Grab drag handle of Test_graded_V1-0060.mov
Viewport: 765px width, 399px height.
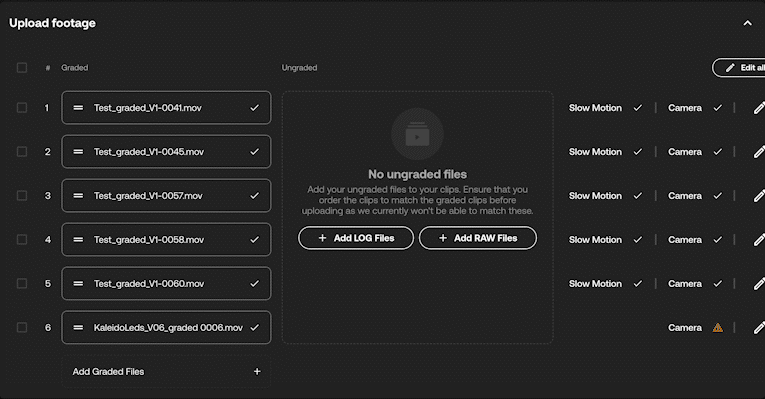[78, 283]
